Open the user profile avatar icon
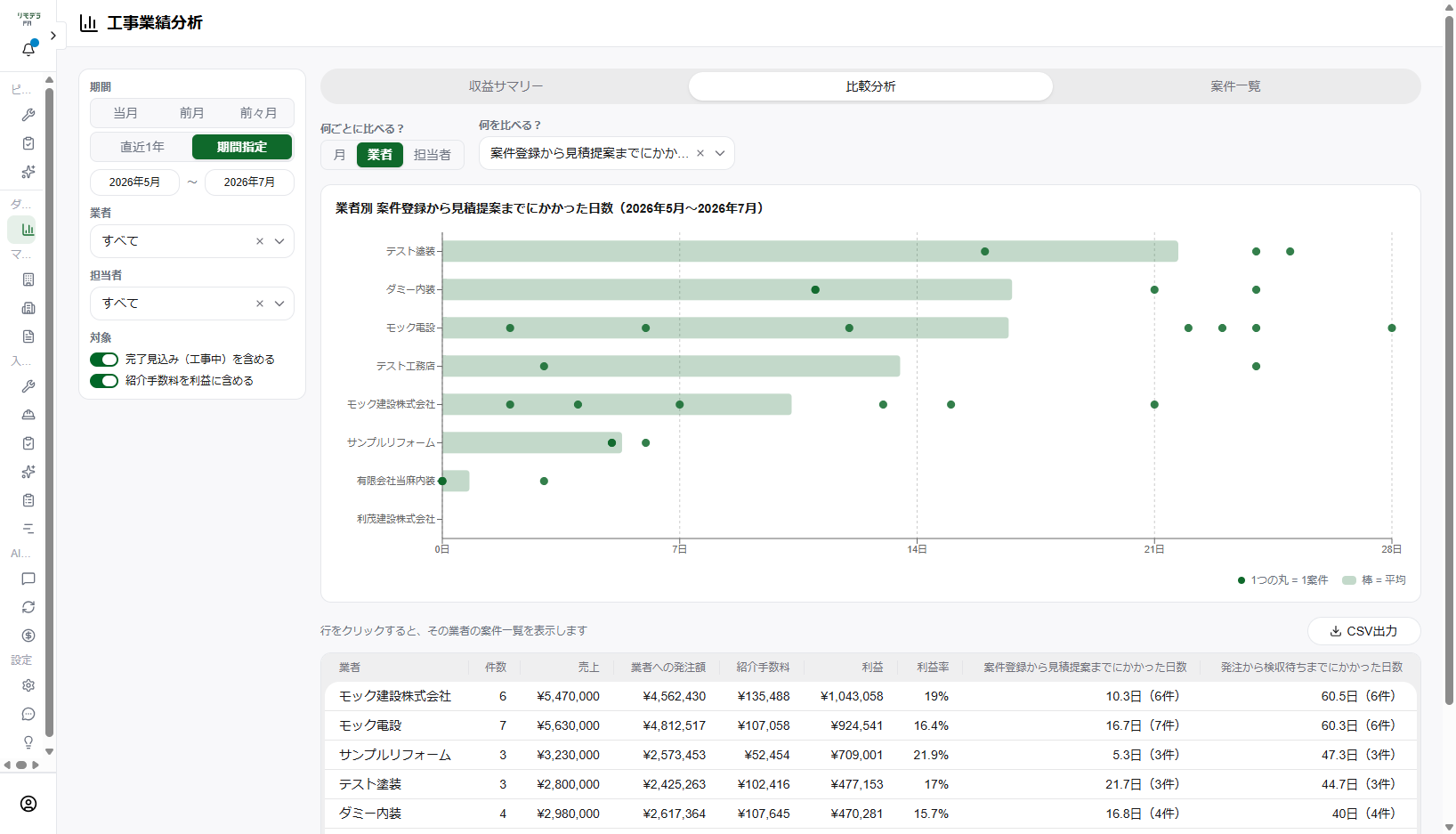Image resolution: width=1456 pixels, height=834 pixels. (x=28, y=804)
